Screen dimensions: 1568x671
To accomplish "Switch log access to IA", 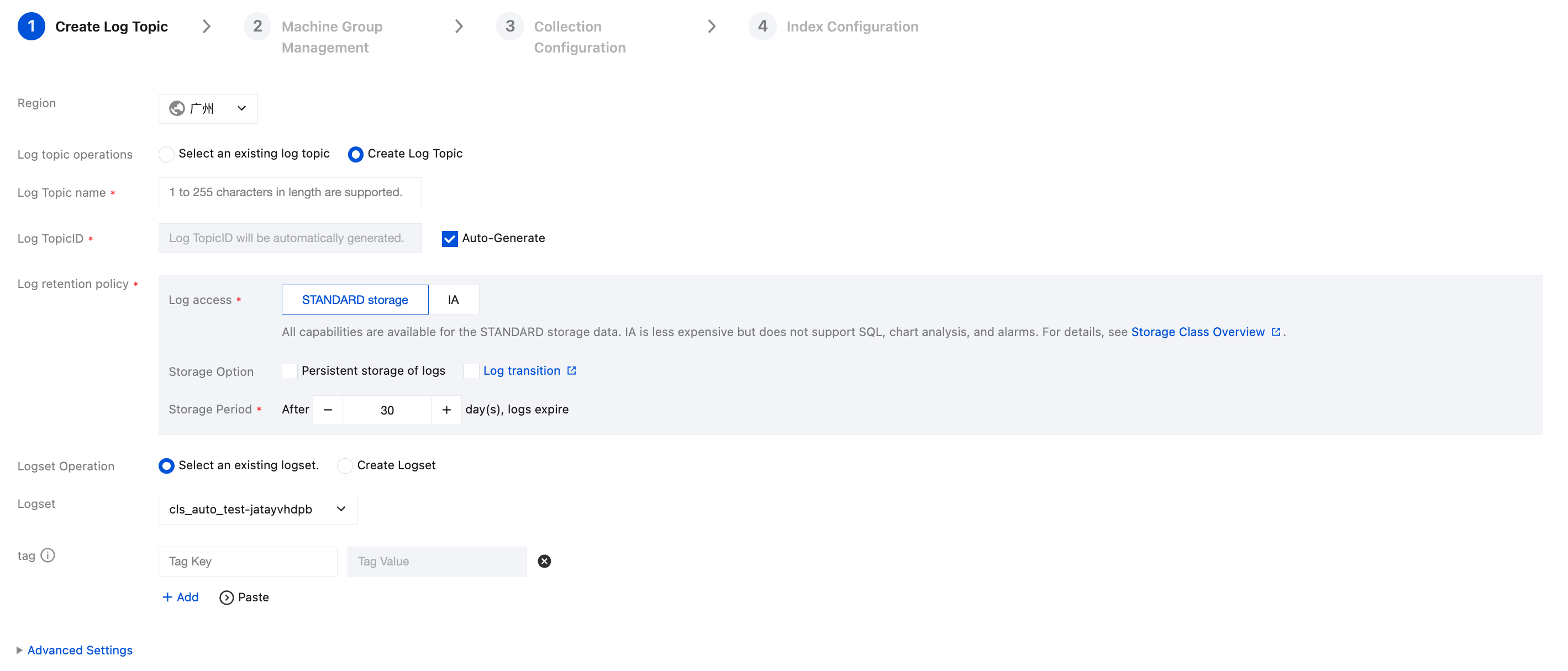I will [x=453, y=300].
